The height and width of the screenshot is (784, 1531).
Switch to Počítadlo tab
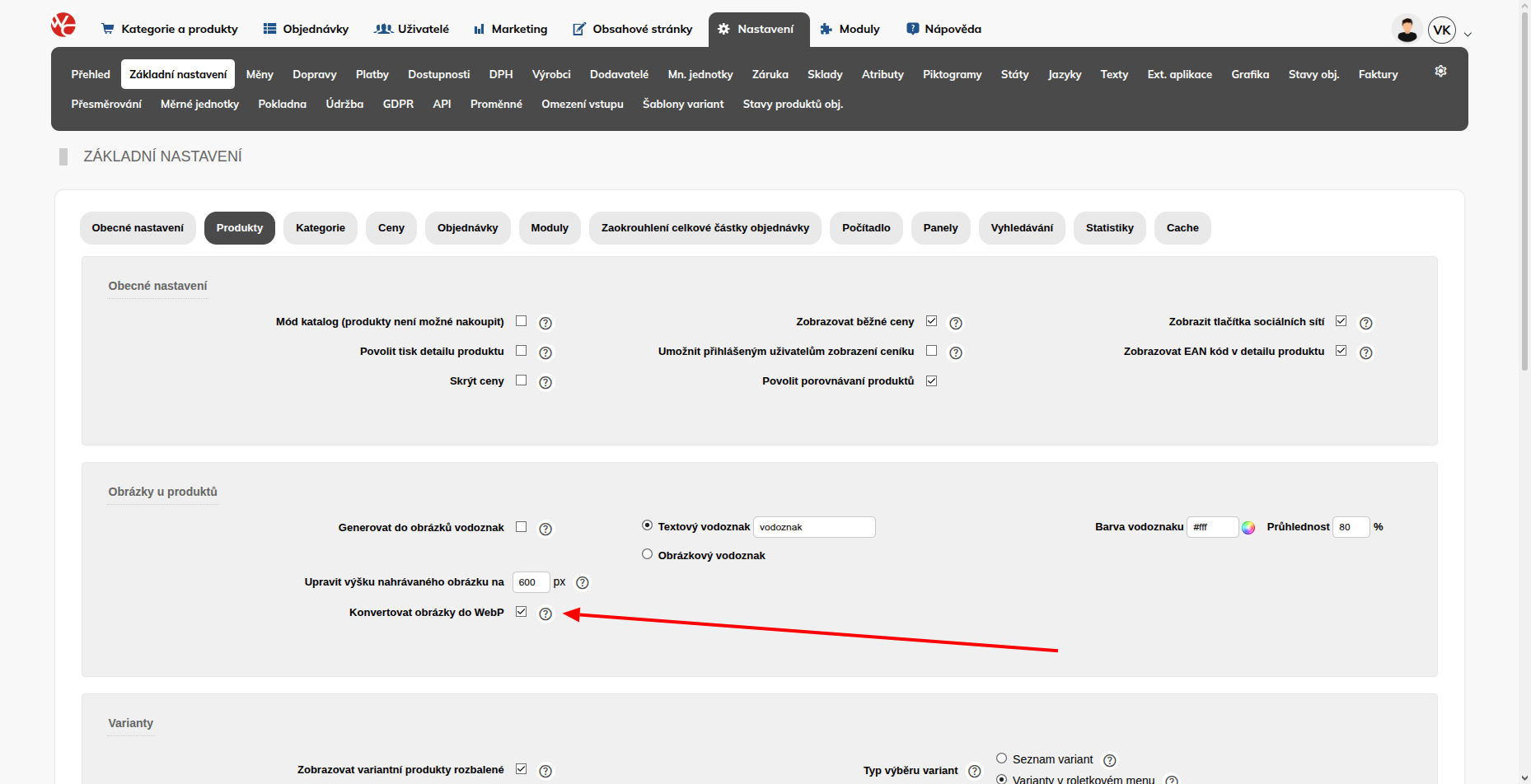click(x=866, y=228)
